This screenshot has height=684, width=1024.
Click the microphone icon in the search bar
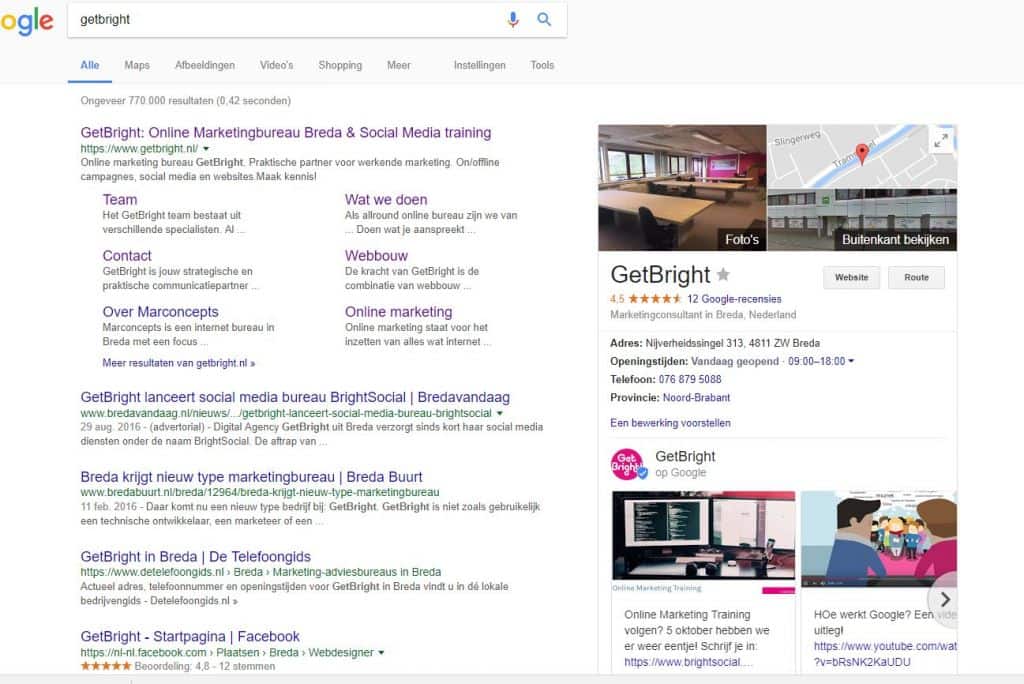point(513,19)
